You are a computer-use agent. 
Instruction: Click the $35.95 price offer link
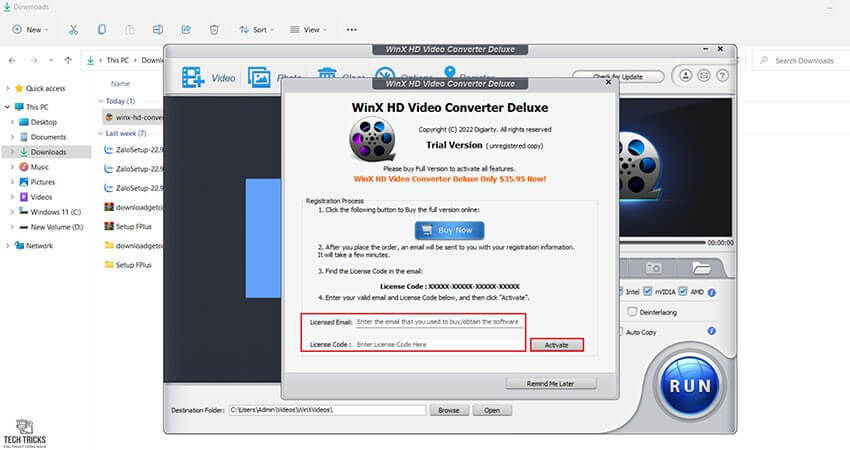tap(450, 179)
